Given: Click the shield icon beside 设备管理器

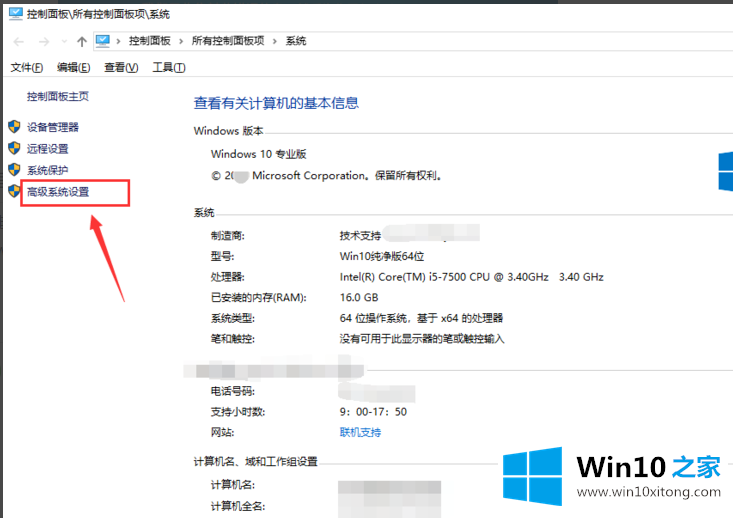Looking at the screenshot, I should [14, 126].
